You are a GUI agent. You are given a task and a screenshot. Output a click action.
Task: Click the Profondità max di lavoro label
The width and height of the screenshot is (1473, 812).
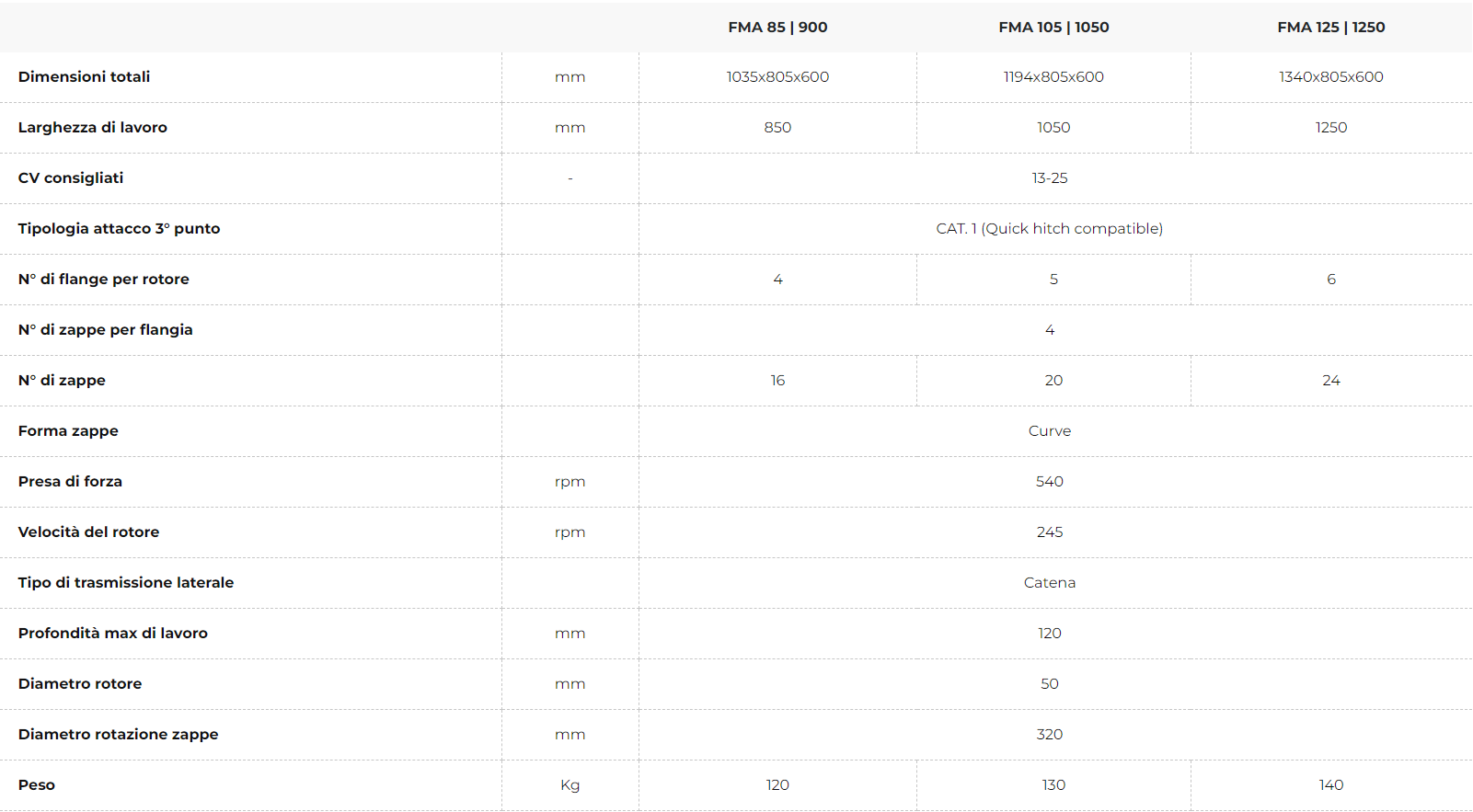pyautogui.click(x=112, y=634)
